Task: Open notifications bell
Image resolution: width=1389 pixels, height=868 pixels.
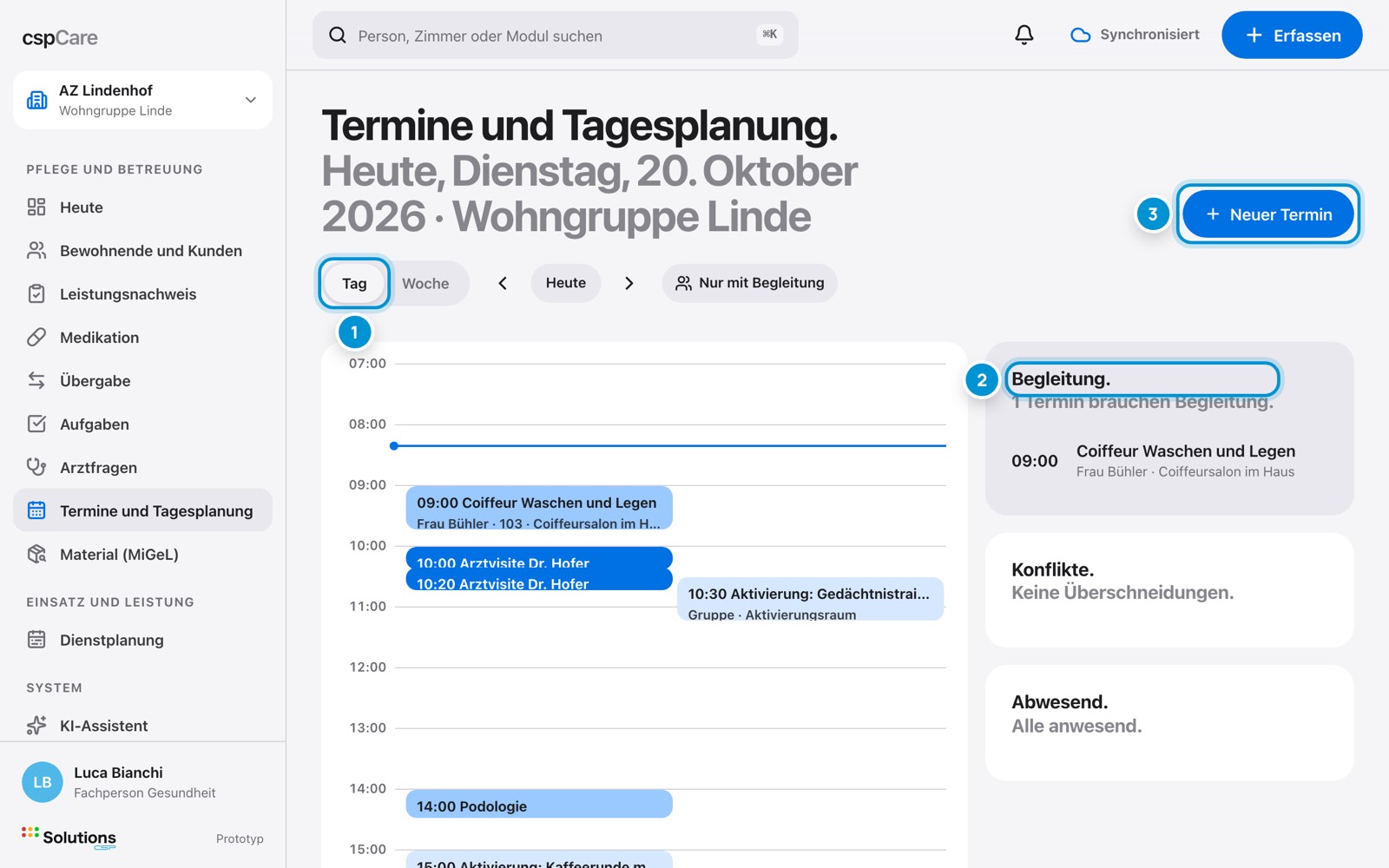Action: (1024, 35)
